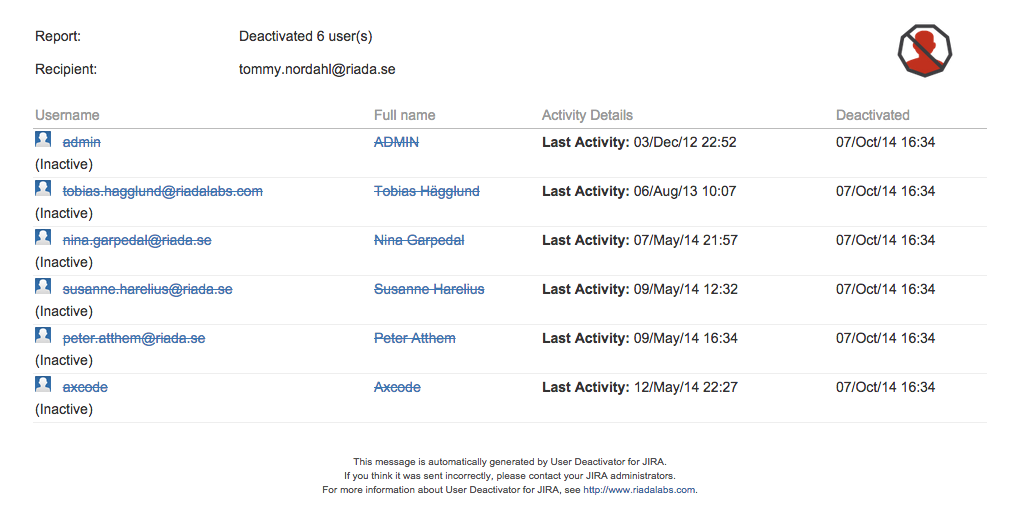Click avatar icon beside peter.atthem username
Screen dimensions: 1019x532
click(x=43, y=335)
